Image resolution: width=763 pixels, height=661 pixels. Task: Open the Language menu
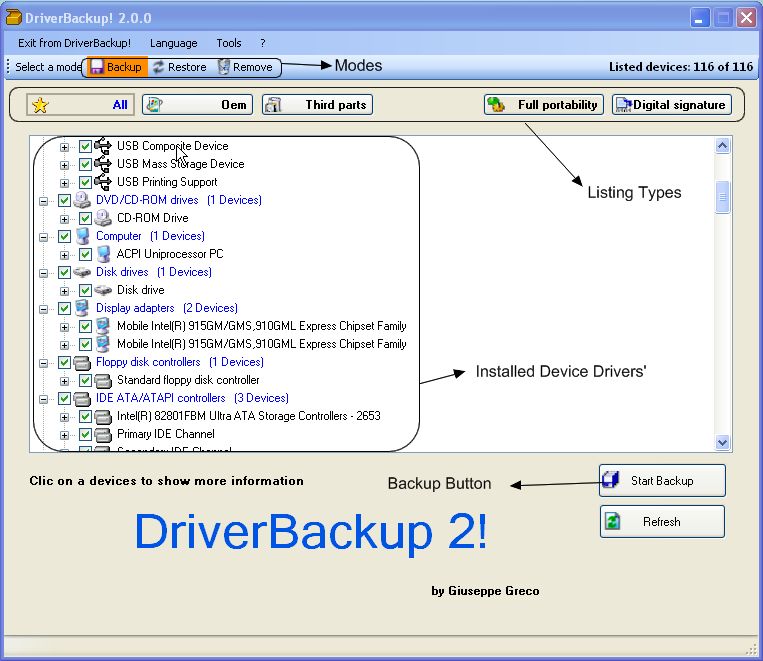[174, 43]
